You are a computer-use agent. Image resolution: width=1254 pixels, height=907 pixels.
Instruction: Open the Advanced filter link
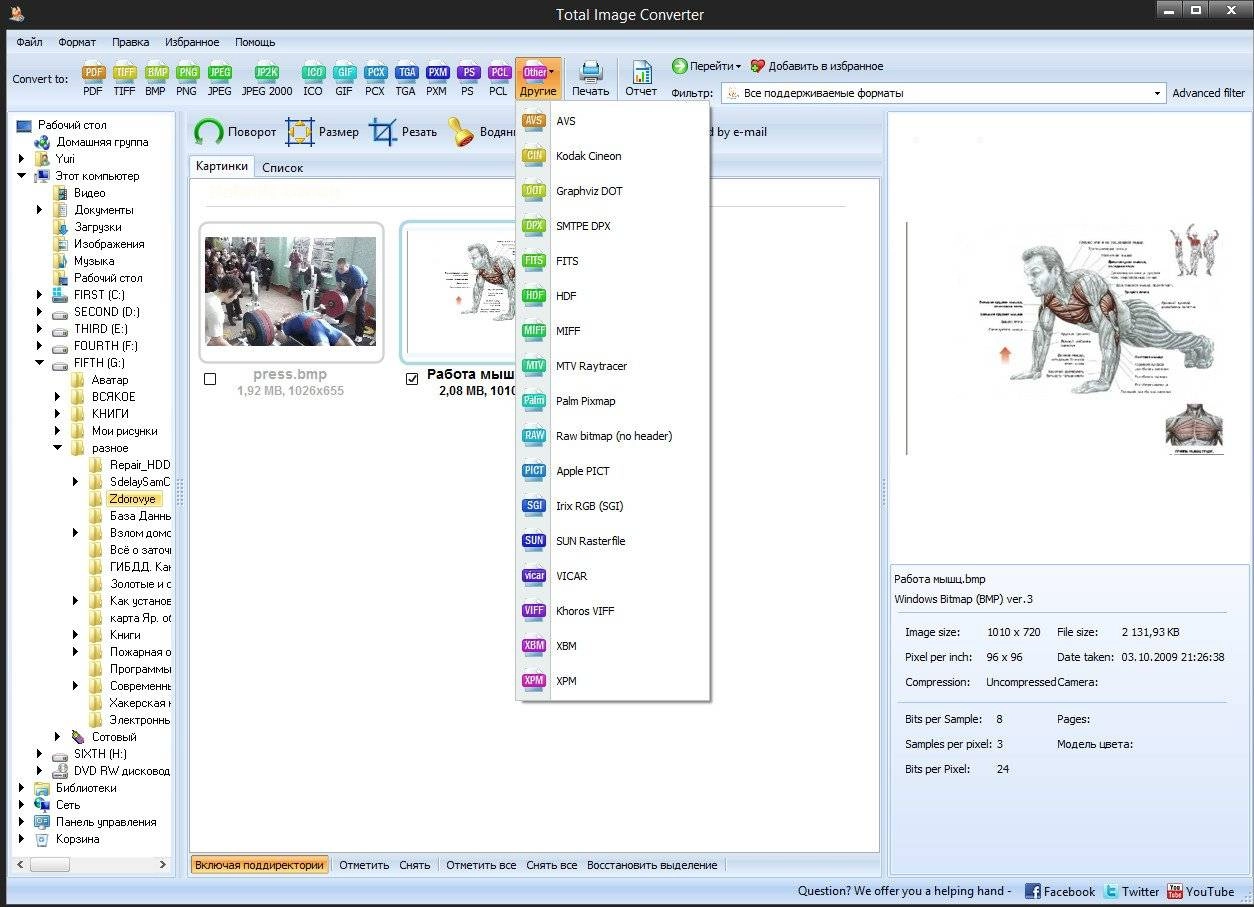pos(1208,93)
